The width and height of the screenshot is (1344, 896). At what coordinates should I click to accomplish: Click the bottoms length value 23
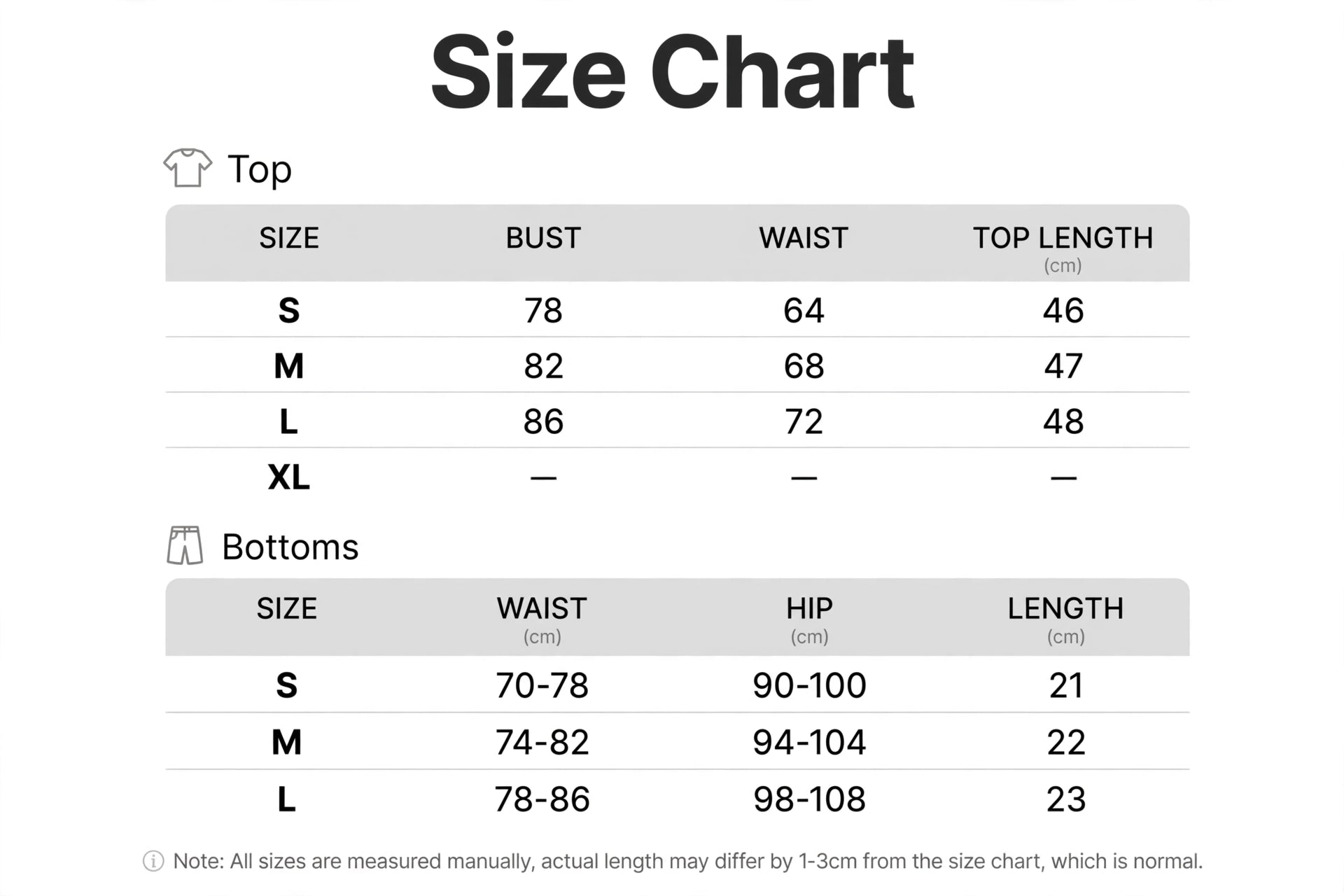point(1066,799)
